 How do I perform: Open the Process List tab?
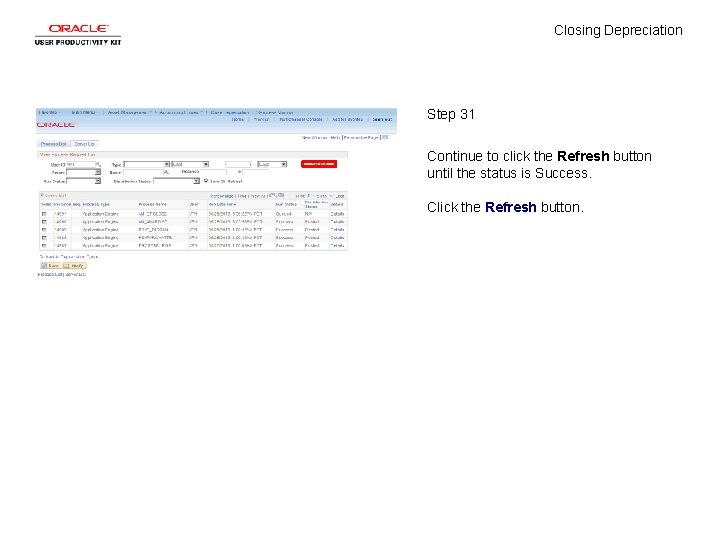53,144
